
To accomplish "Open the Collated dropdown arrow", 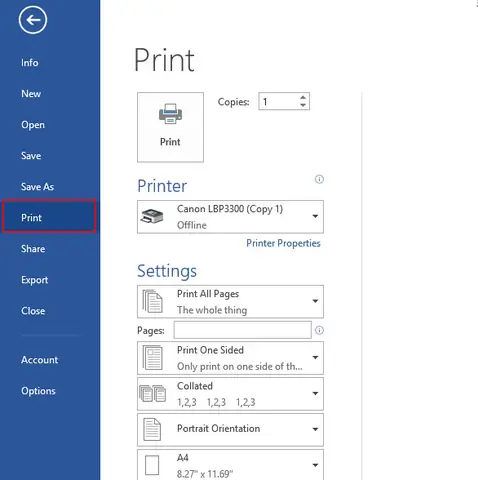I will click(x=315, y=393).
